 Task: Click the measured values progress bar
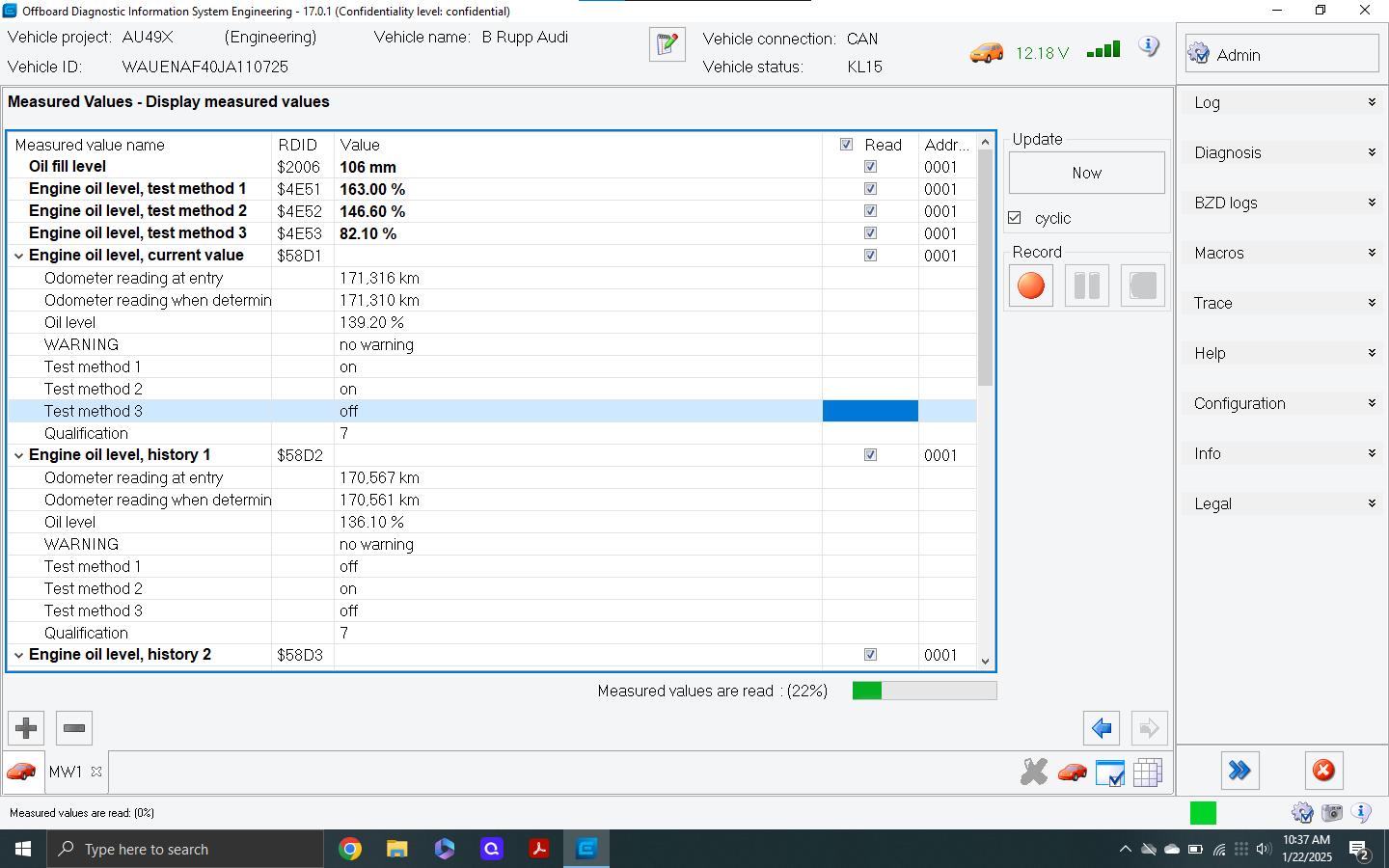pyautogui.click(x=924, y=690)
